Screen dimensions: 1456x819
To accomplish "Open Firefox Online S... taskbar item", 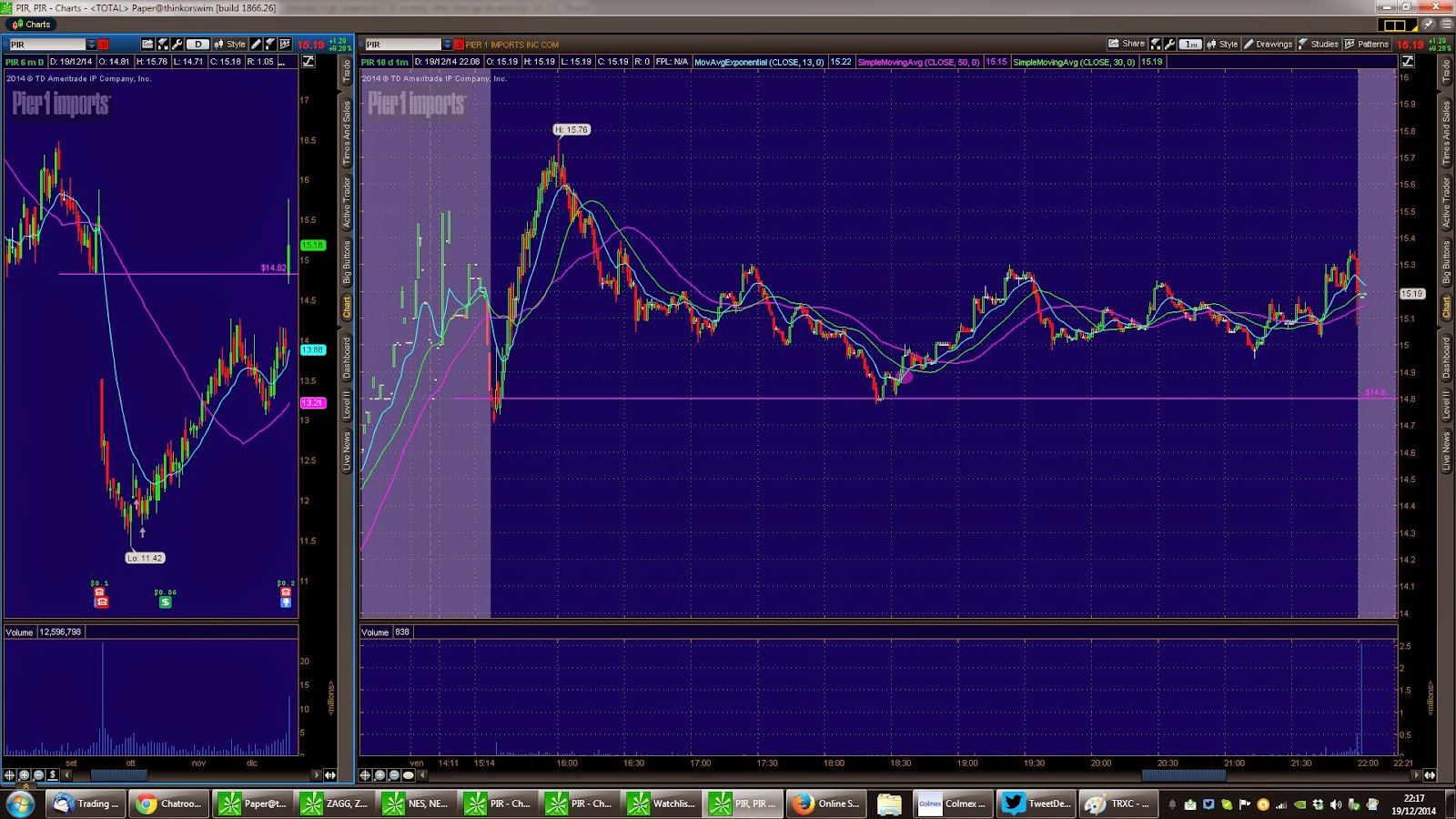I will 826,804.
